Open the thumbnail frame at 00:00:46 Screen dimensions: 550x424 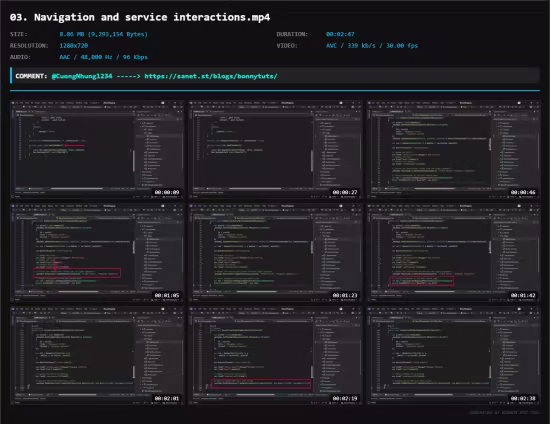pyautogui.click(x=453, y=150)
